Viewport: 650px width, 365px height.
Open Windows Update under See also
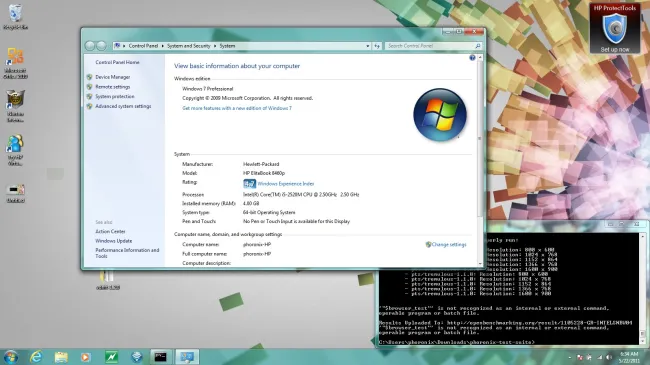[114, 241]
